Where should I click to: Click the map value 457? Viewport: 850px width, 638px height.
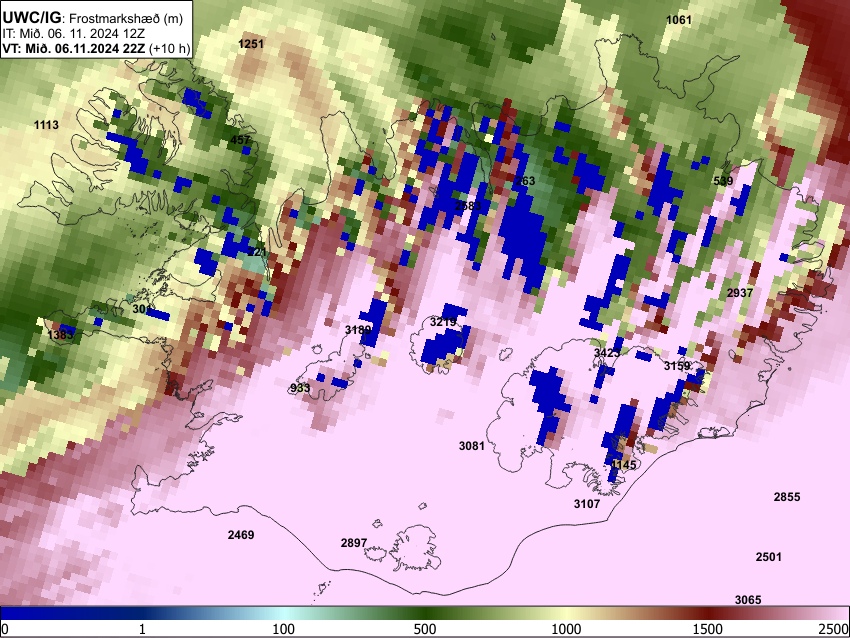point(241,140)
